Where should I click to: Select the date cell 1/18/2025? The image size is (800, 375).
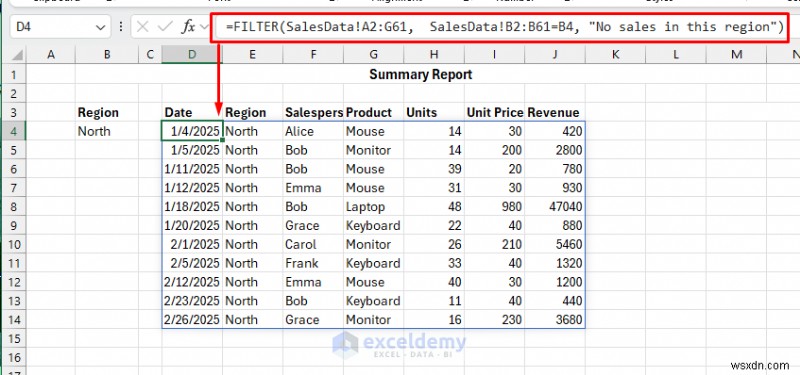(x=192, y=207)
